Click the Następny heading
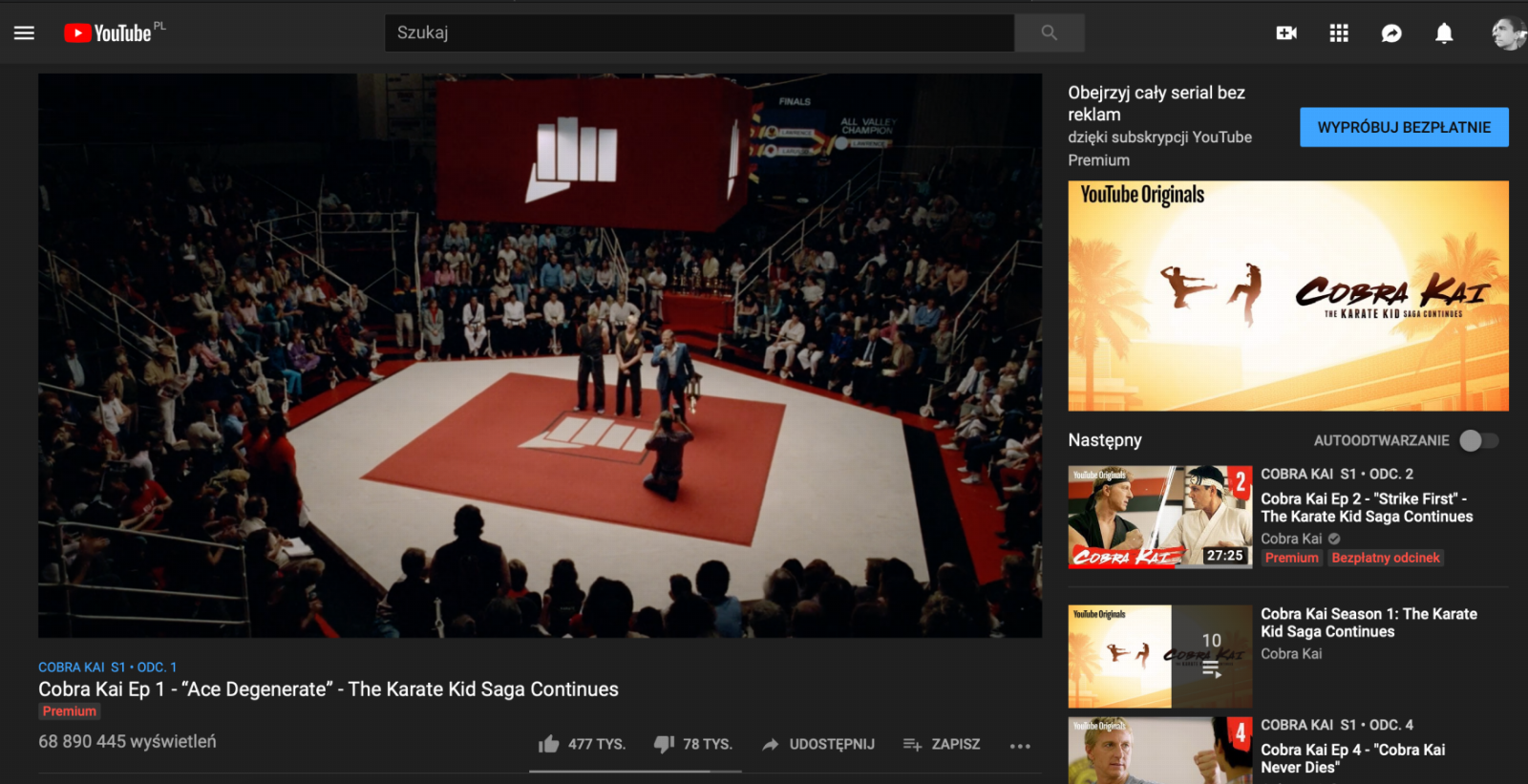The width and height of the screenshot is (1528, 784). (1105, 440)
